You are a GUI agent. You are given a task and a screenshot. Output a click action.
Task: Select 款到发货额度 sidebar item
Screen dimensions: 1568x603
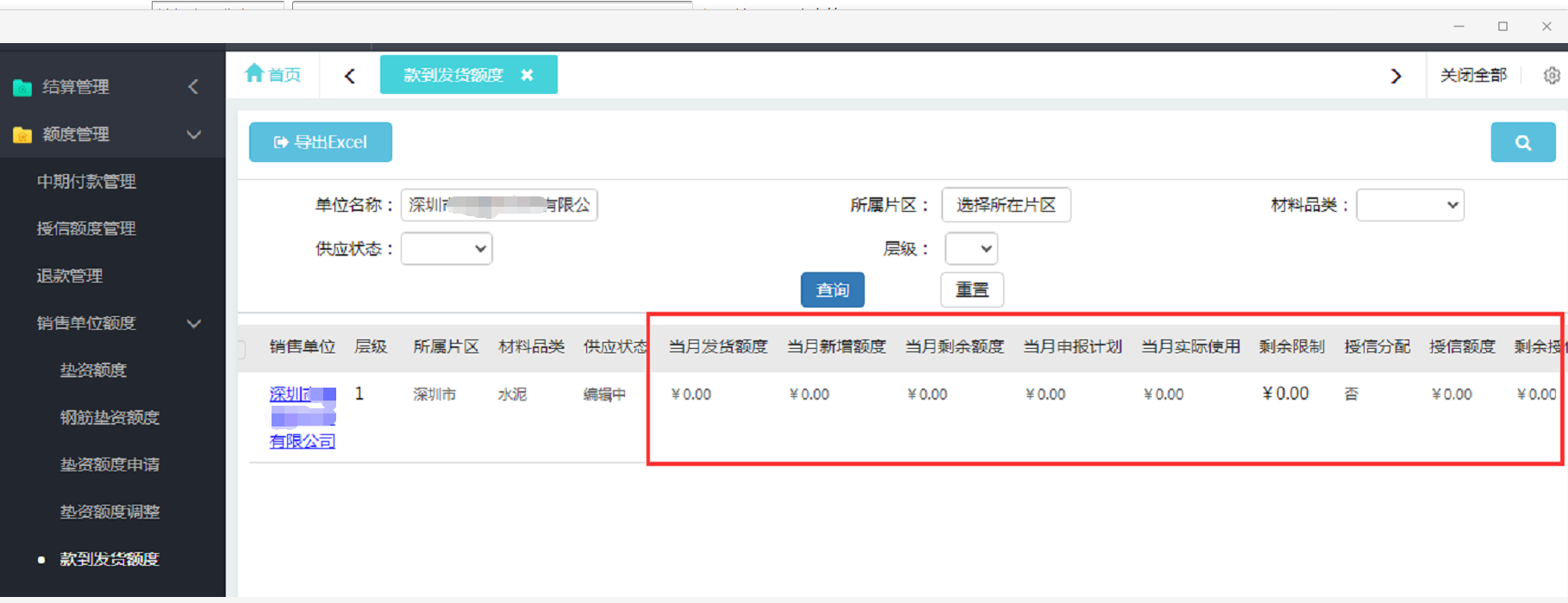(x=109, y=559)
